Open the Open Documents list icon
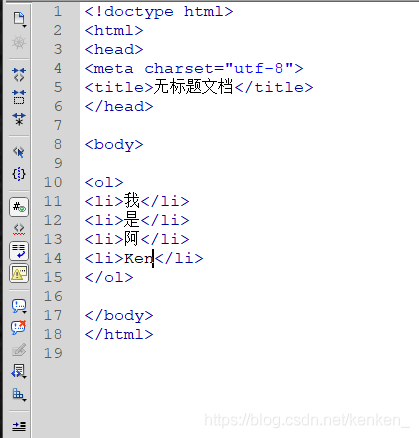This screenshot has width=419, height=438. 19,19
